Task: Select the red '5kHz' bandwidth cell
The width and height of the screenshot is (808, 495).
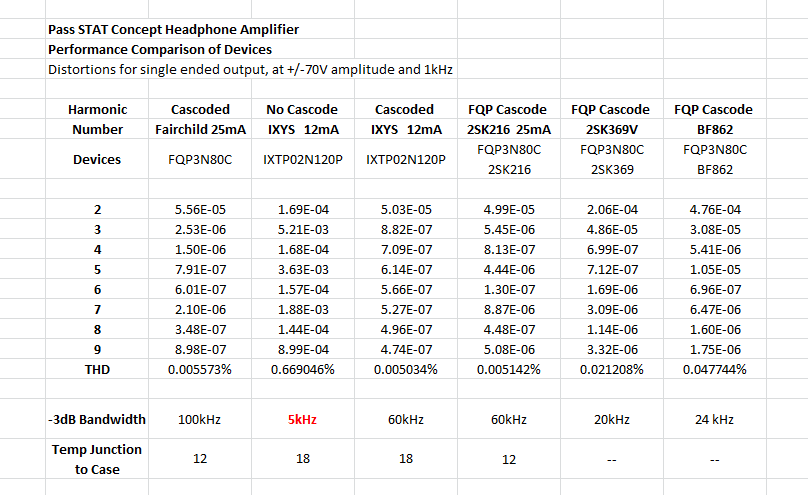Action: click(x=302, y=420)
